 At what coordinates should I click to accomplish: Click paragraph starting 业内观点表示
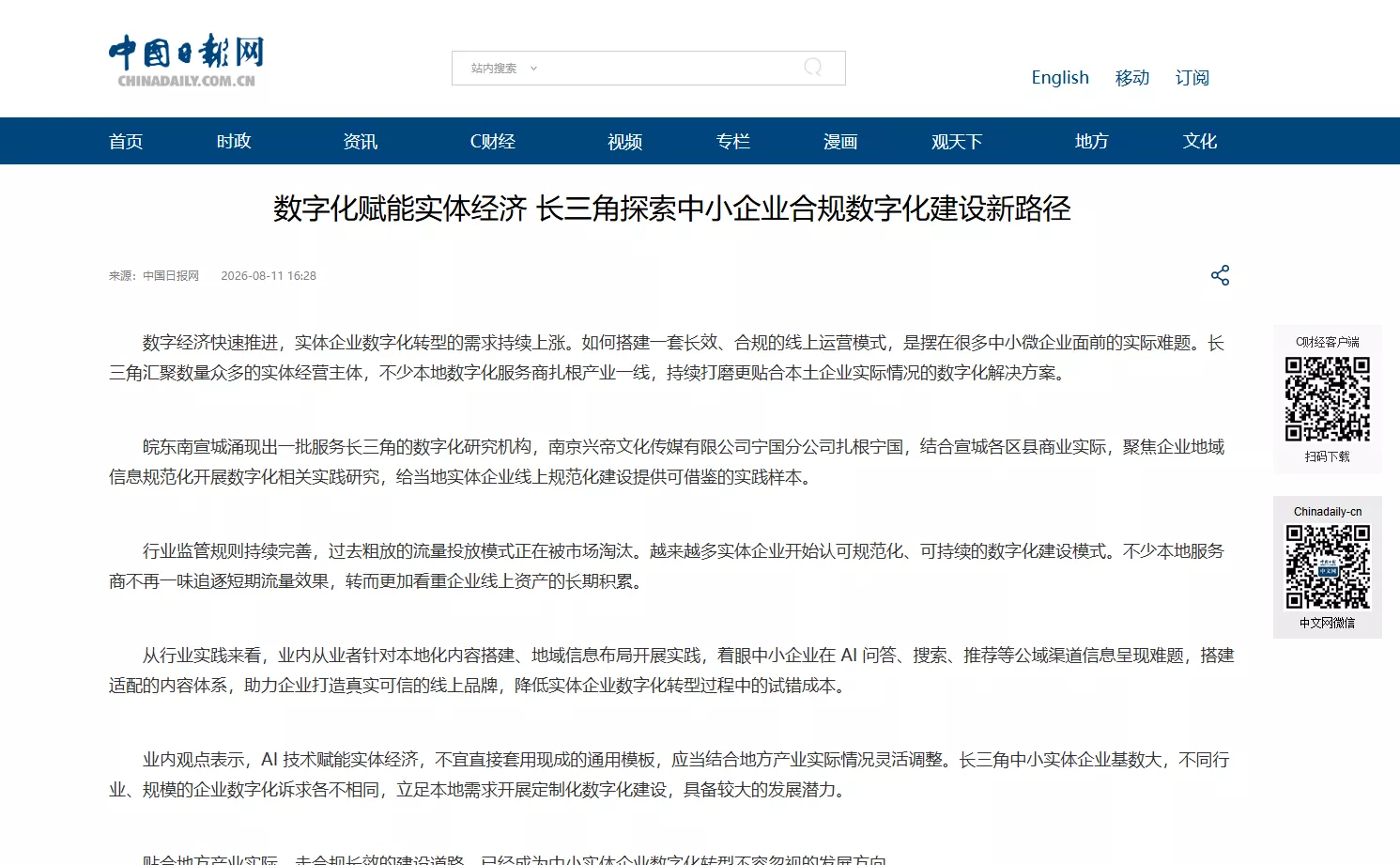coord(669,775)
